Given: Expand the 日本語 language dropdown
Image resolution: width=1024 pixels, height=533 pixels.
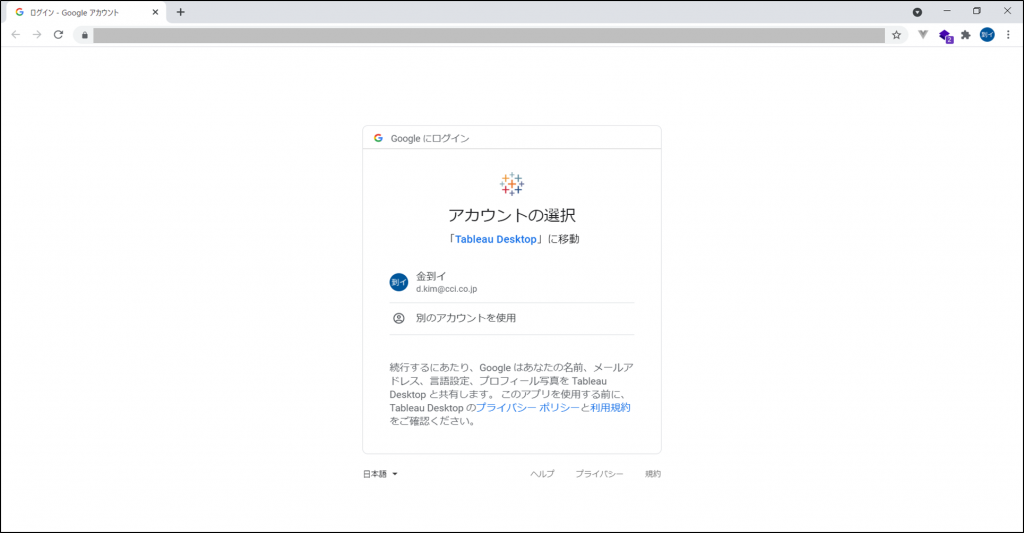Looking at the screenshot, I should pyautogui.click(x=380, y=474).
